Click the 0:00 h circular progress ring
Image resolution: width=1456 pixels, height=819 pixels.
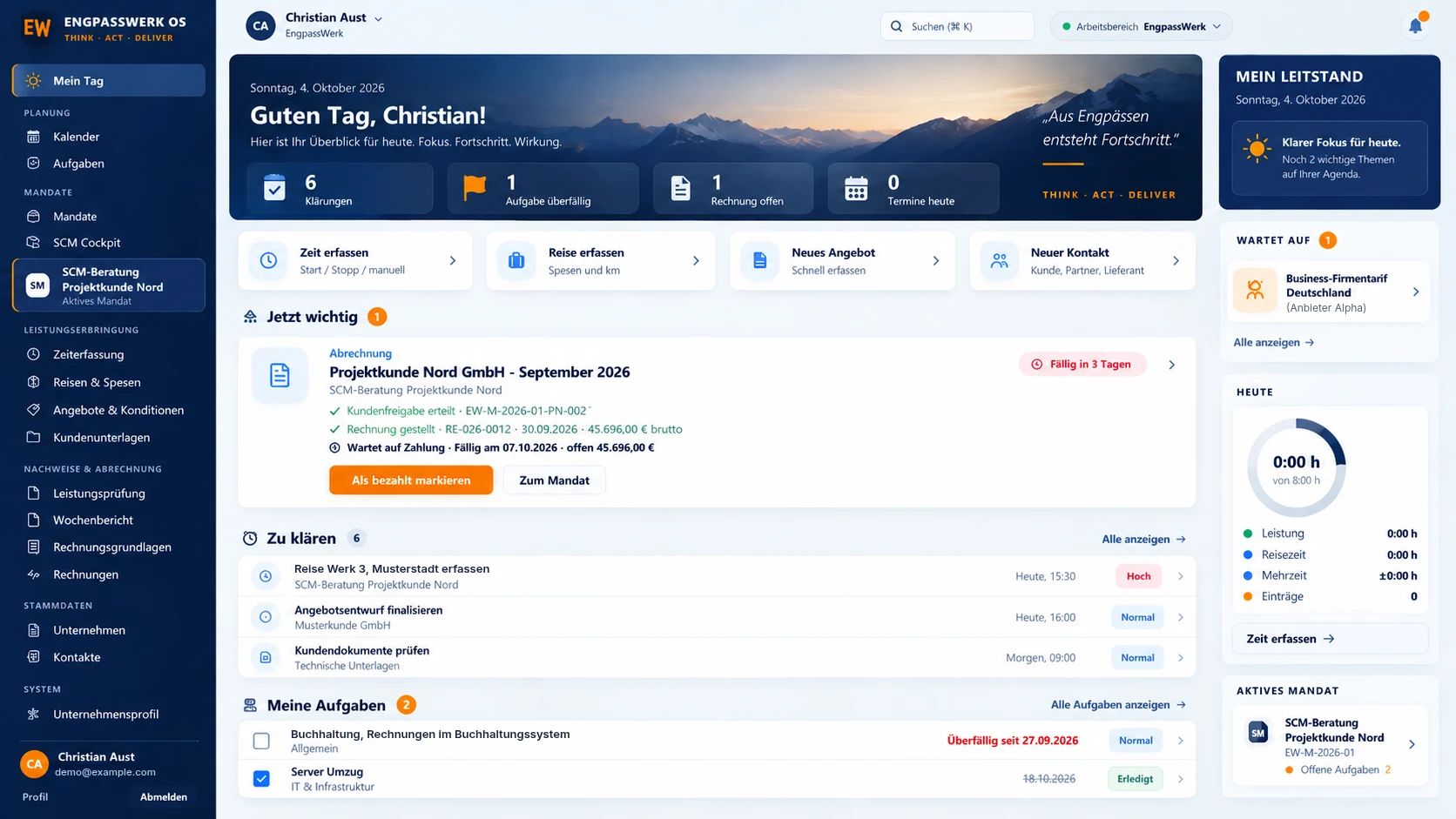pos(1297,467)
